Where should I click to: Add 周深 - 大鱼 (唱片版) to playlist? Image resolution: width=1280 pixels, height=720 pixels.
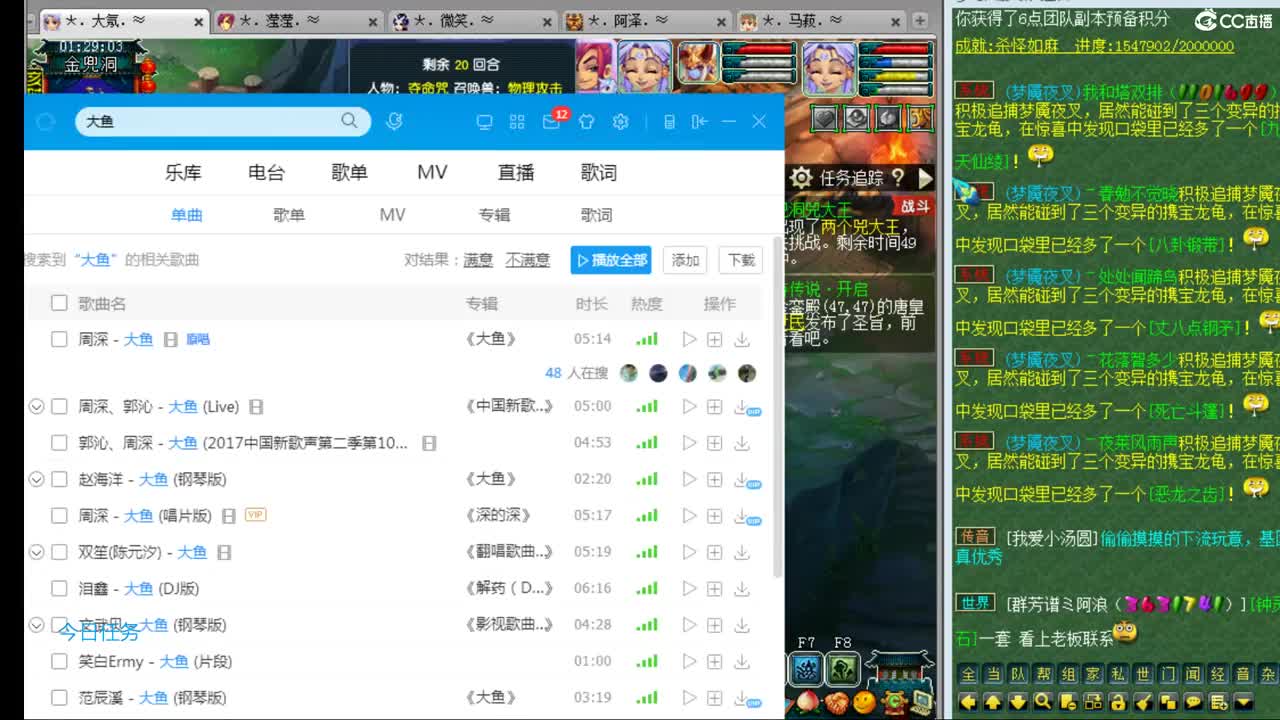coord(714,516)
